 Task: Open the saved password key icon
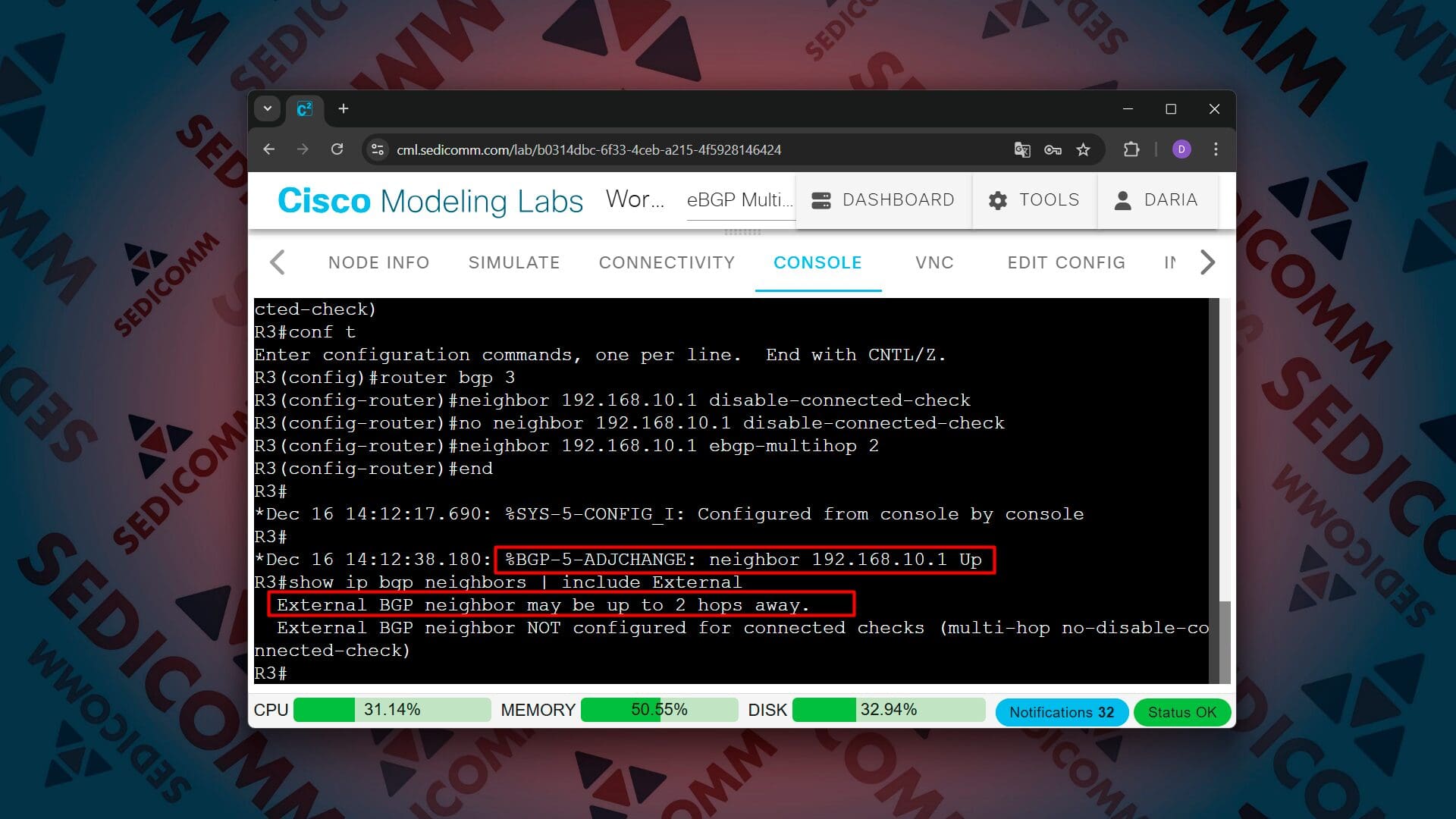(x=1053, y=149)
